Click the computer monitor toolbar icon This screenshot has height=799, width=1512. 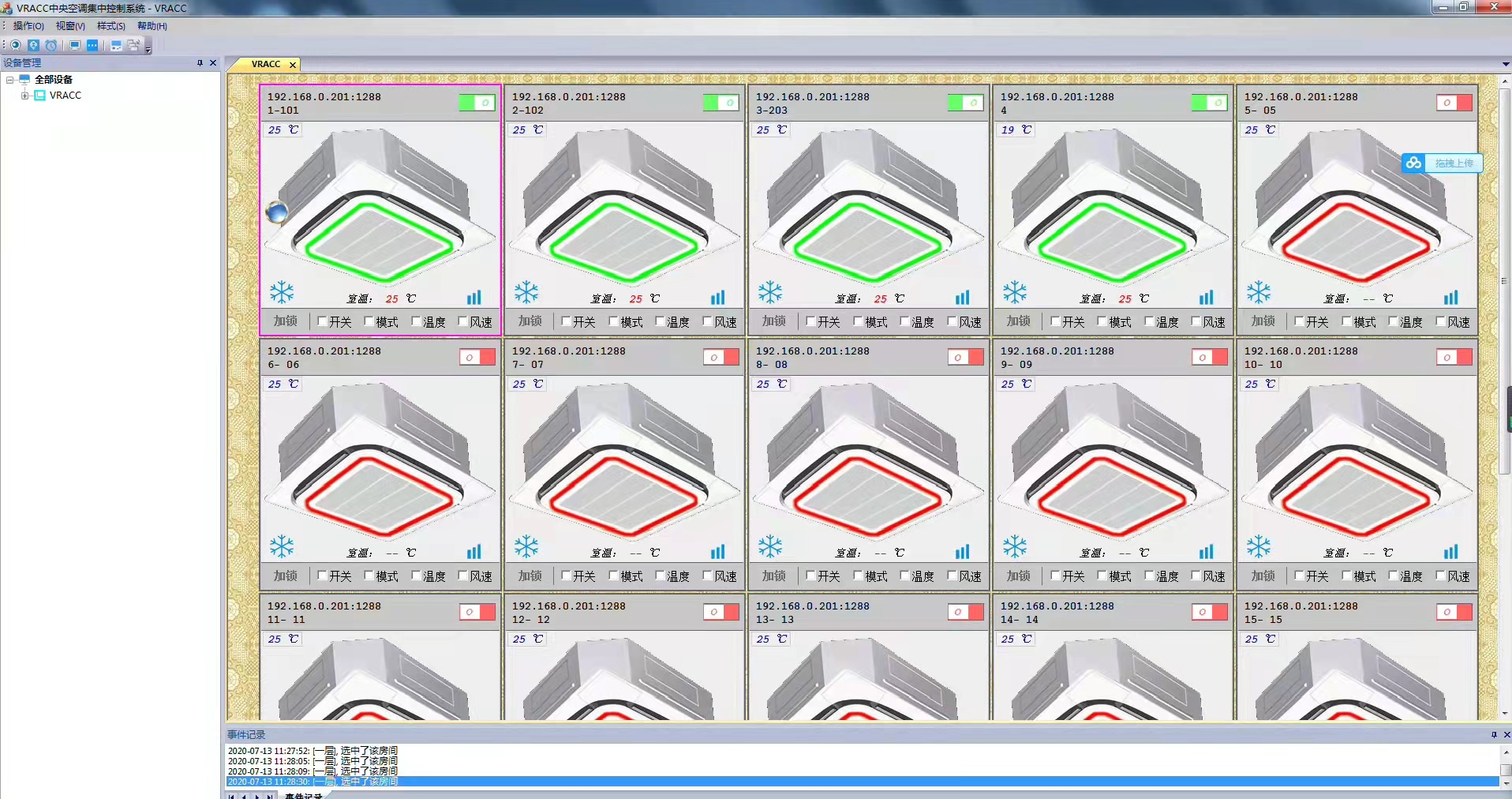pos(75,45)
